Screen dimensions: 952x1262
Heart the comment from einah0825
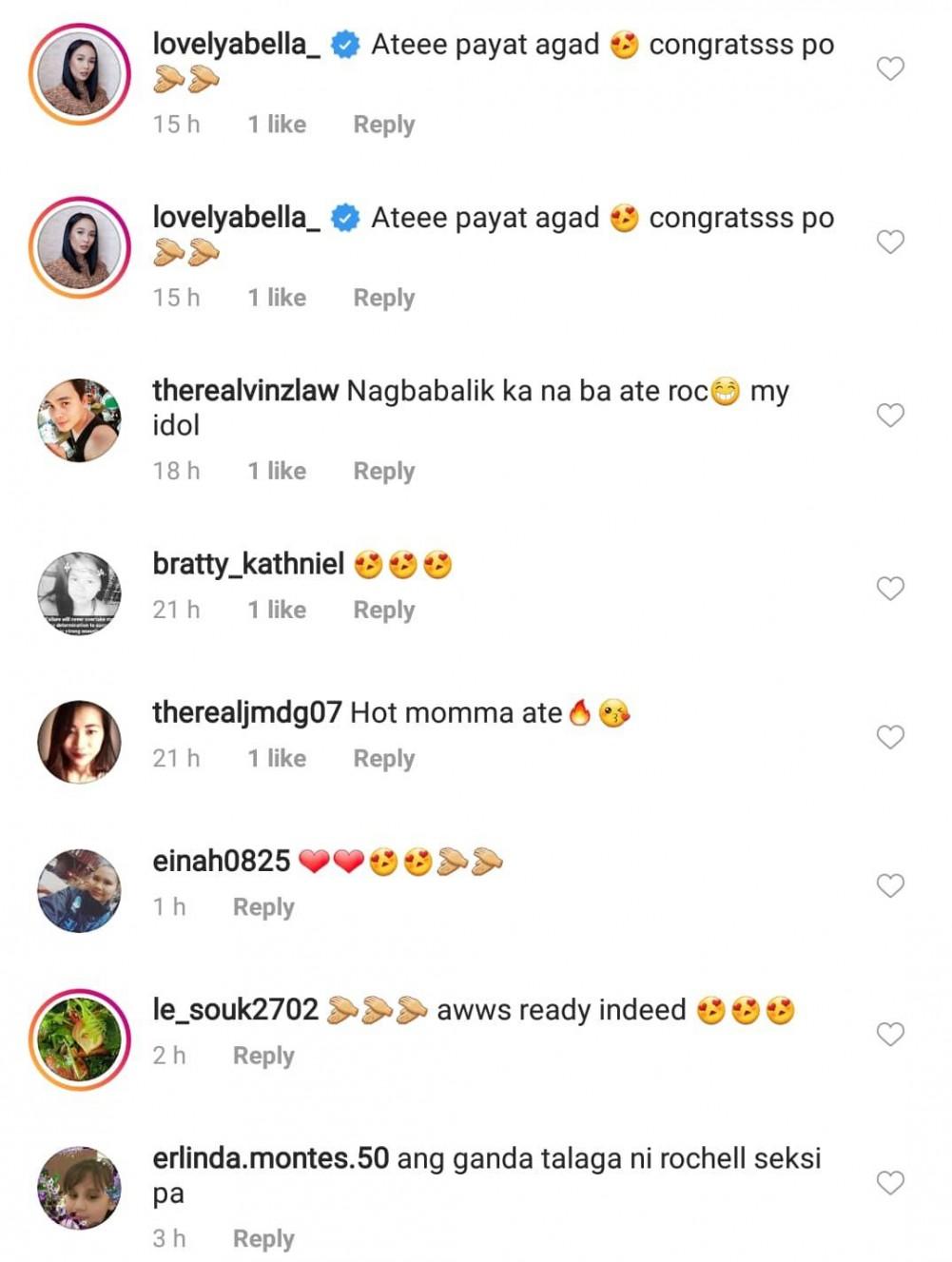click(x=889, y=885)
